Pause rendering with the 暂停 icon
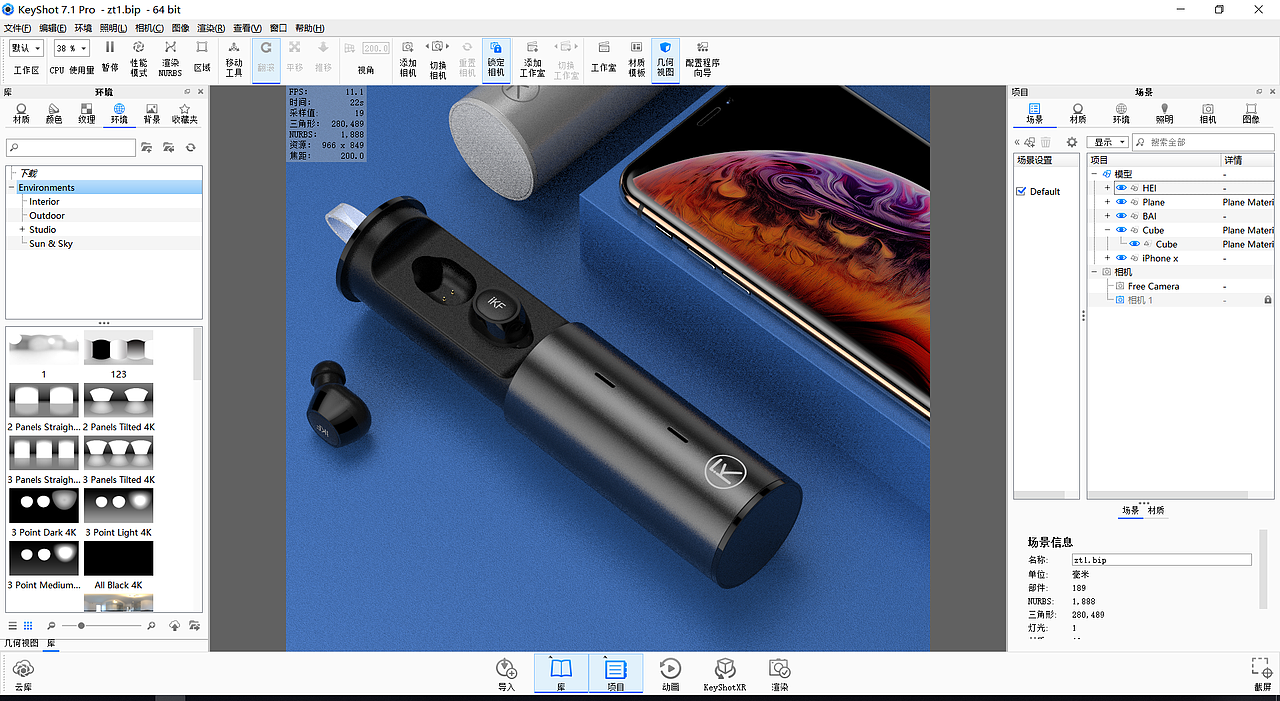This screenshot has width=1280, height=701. 110,58
